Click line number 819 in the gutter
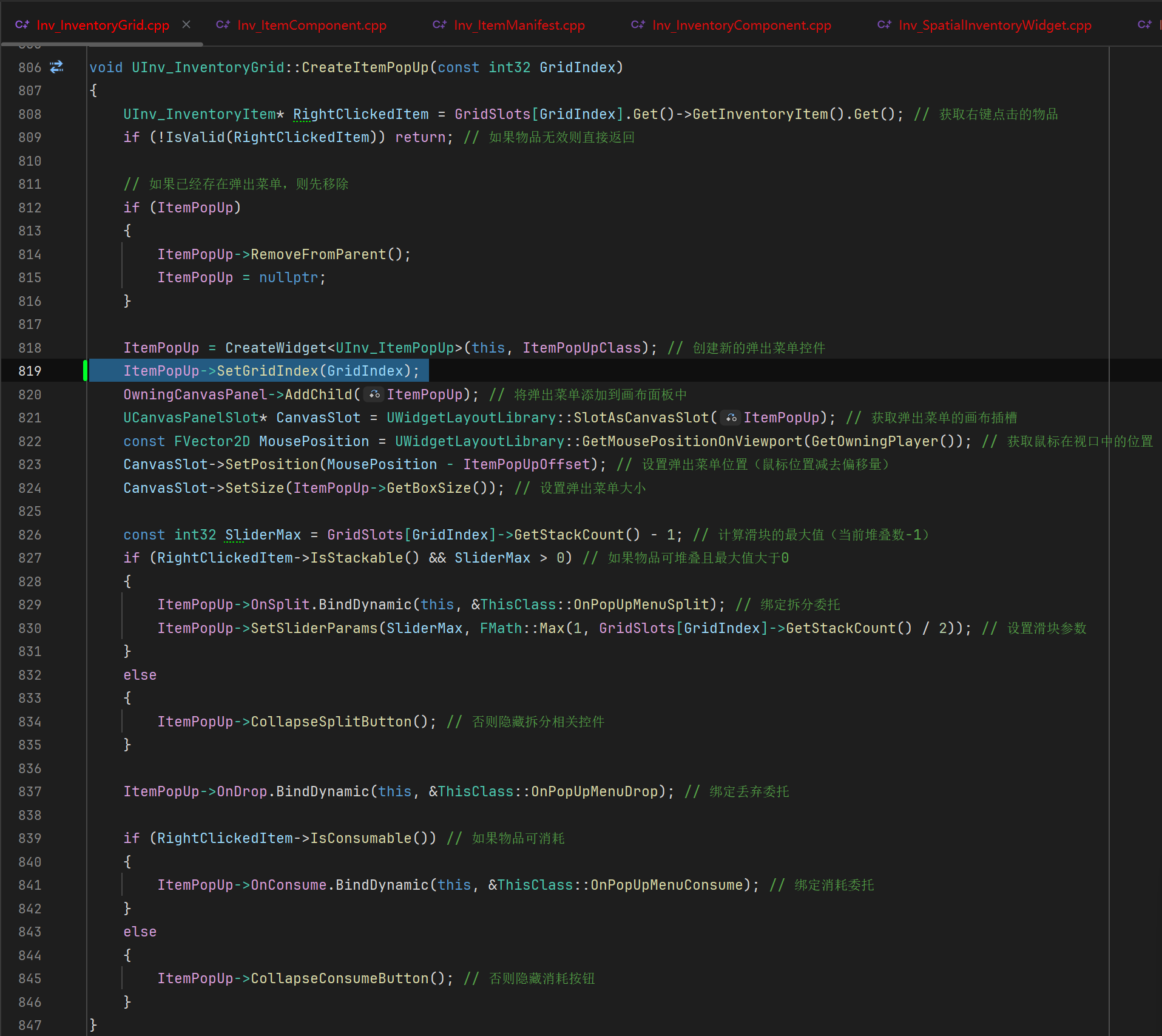This screenshot has width=1162, height=1036. point(30,371)
